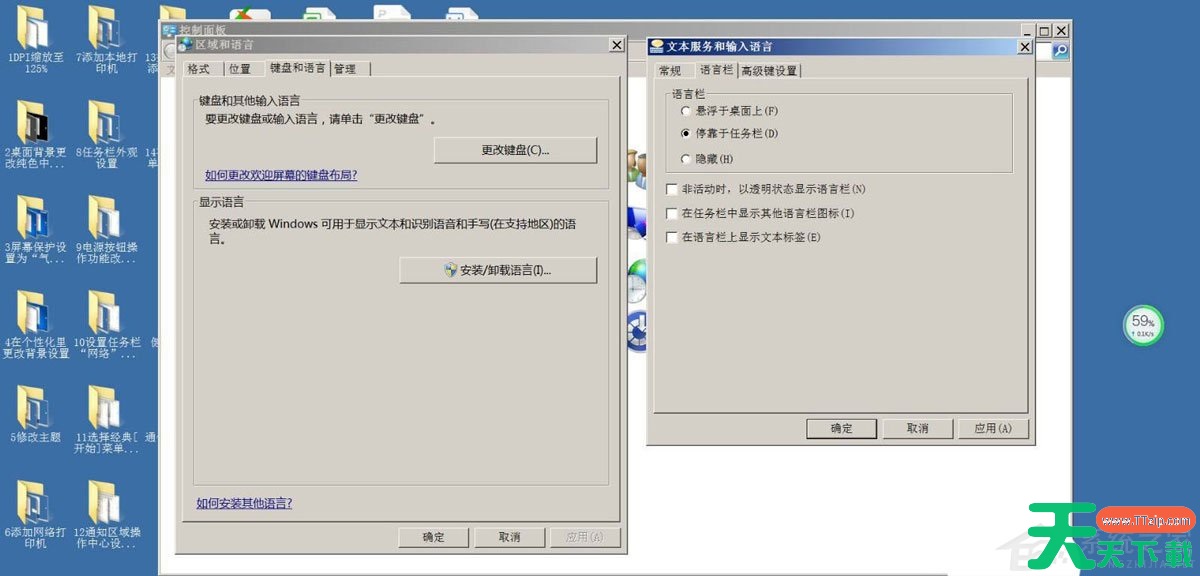Viewport: 1200px width, 576px height.
Task: Open the 2桌面背景更改纯色 folder
Action: (35, 135)
